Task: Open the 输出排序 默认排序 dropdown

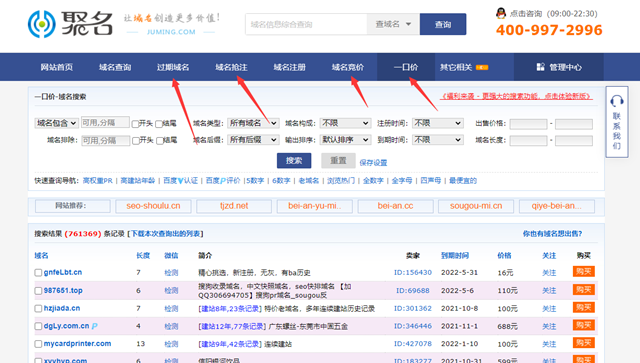Action: [x=345, y=140]
